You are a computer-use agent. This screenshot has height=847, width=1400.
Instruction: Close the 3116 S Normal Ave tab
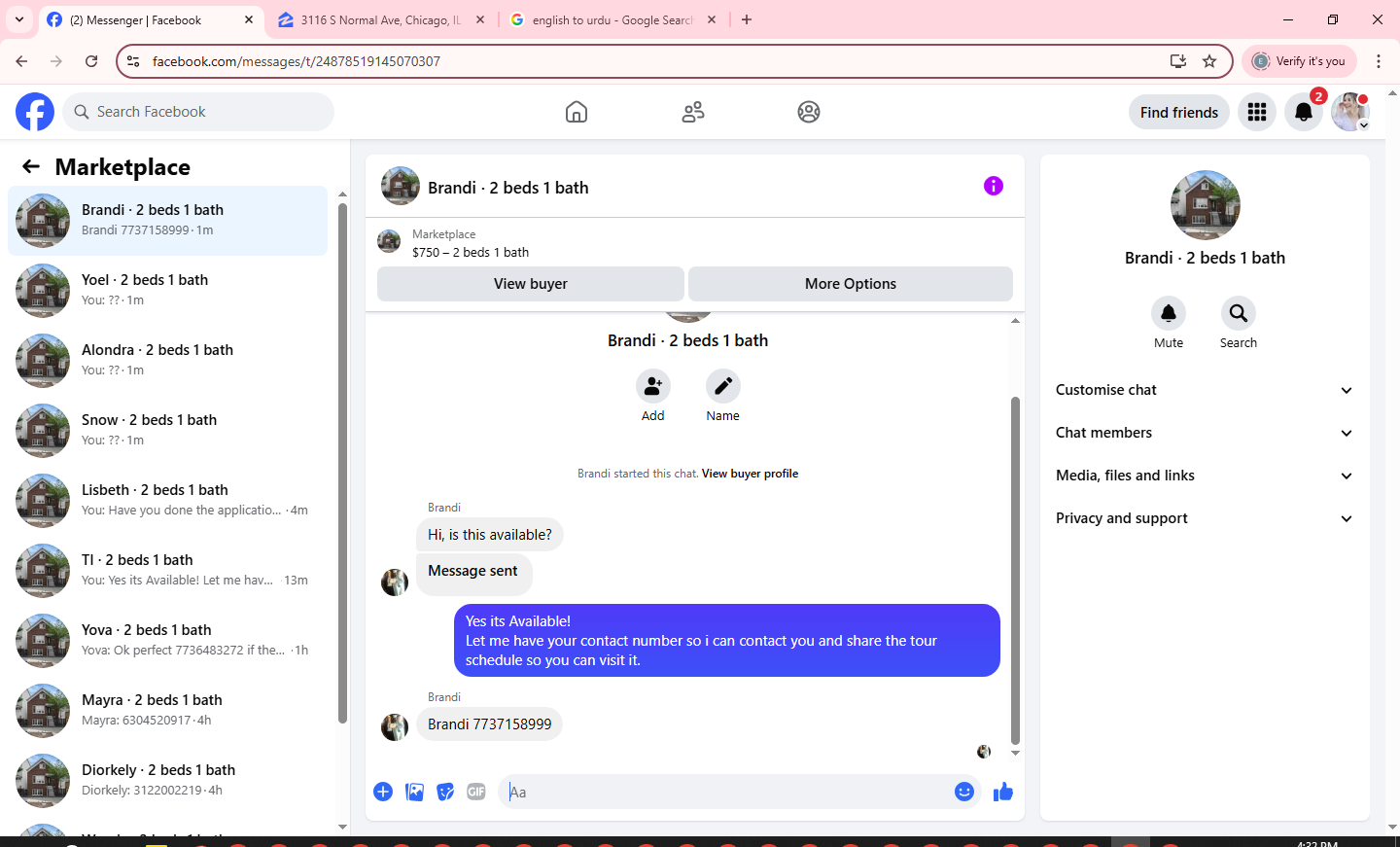coord(480,19)
